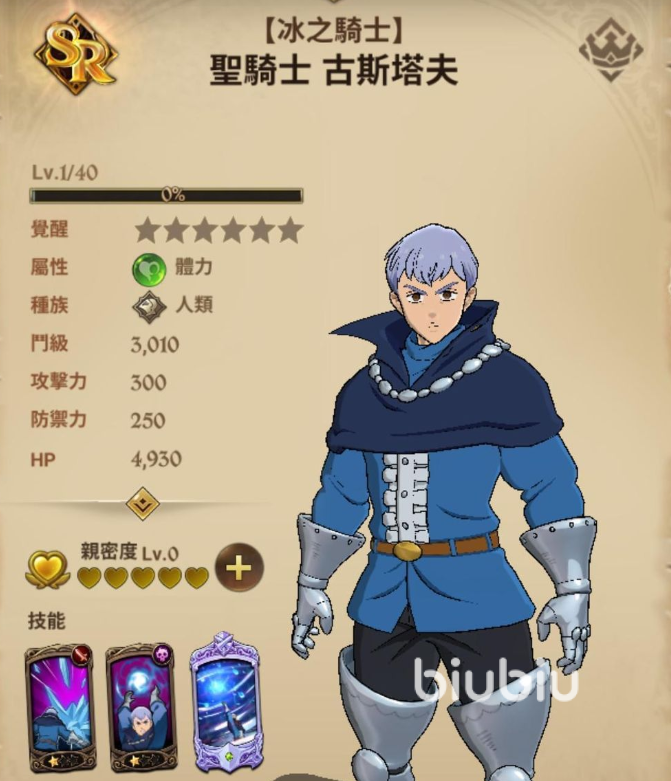671x781 pixels.
Task: Tap the 聖騎士 古斯塔夫 hero name title
Action: click(333, 70)
